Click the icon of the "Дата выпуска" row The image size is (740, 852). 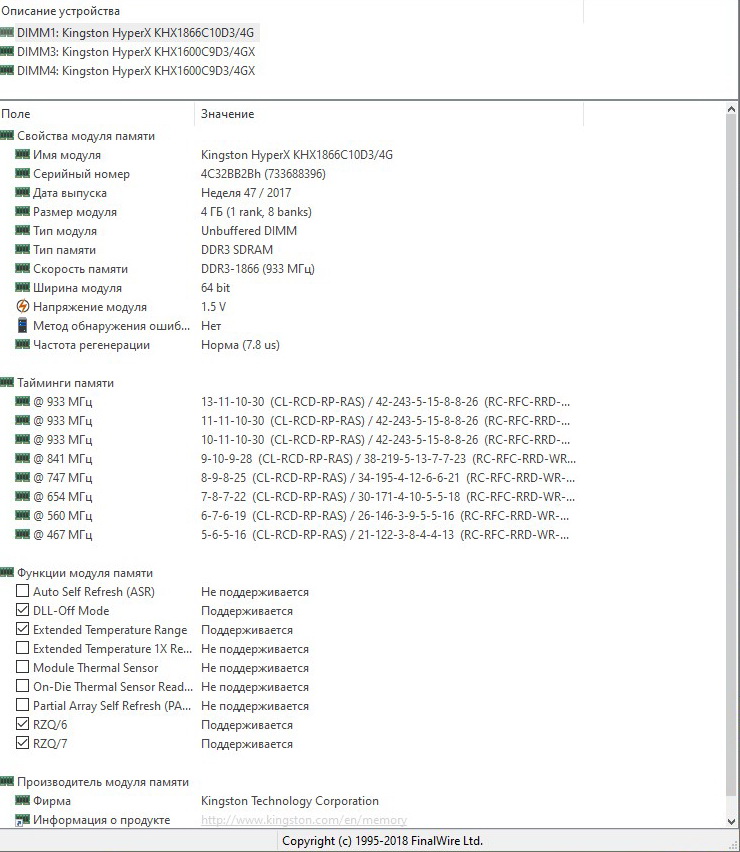(22, 192)
